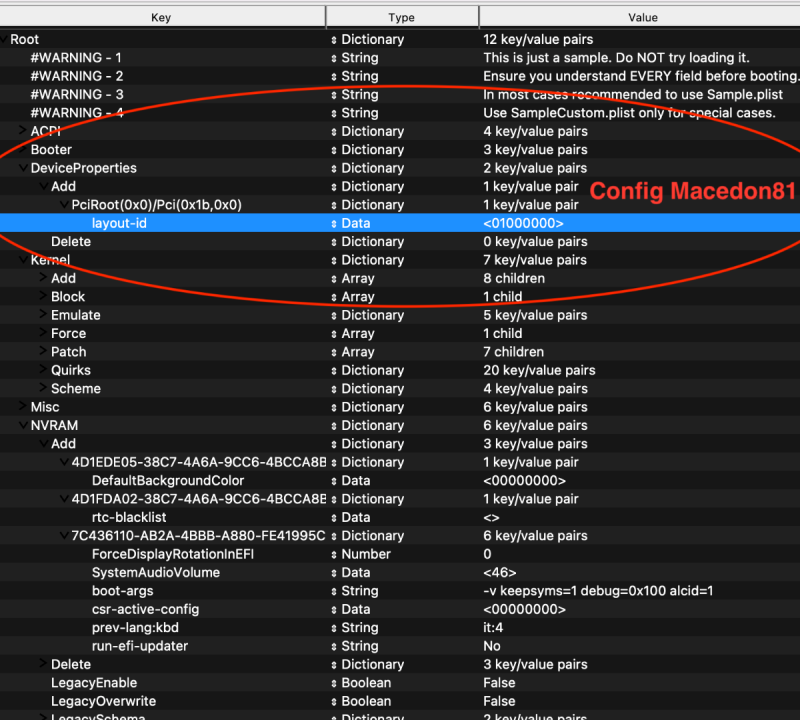Click the Type selector next to Kernel
800x720 pixels.
(335, 259)
